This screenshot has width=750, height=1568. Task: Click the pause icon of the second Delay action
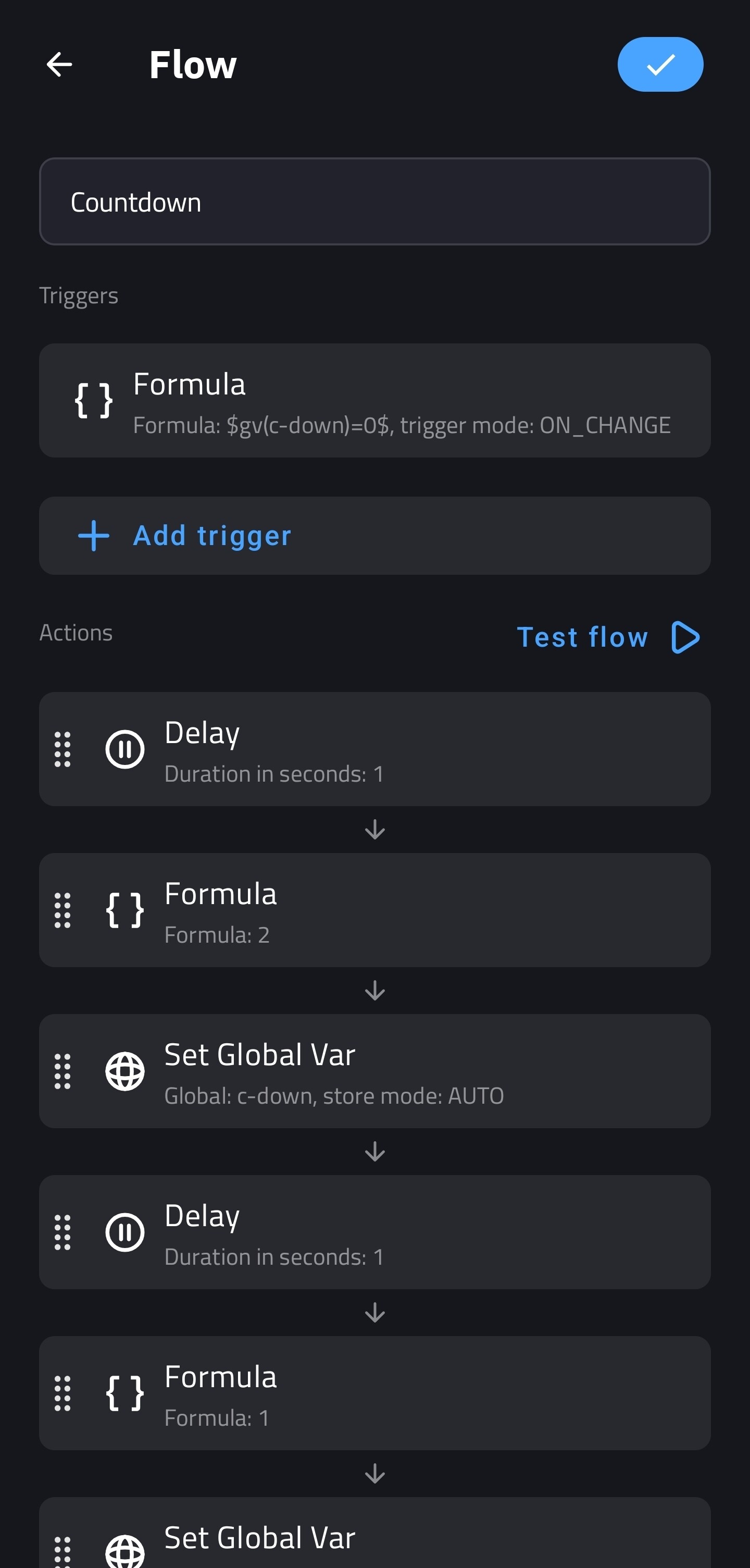124,1232
